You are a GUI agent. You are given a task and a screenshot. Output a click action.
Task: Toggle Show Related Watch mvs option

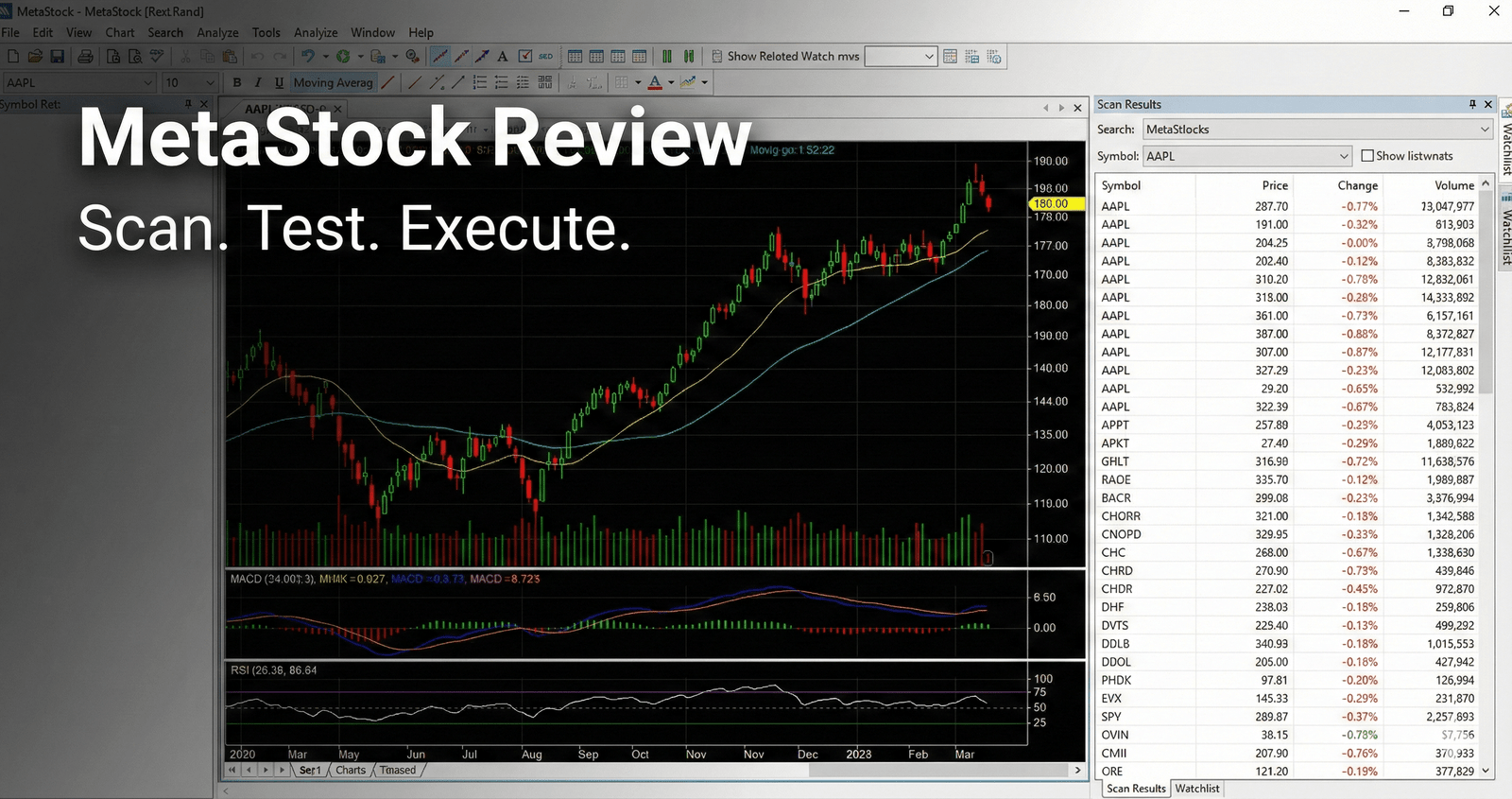[x=785, y=57]
